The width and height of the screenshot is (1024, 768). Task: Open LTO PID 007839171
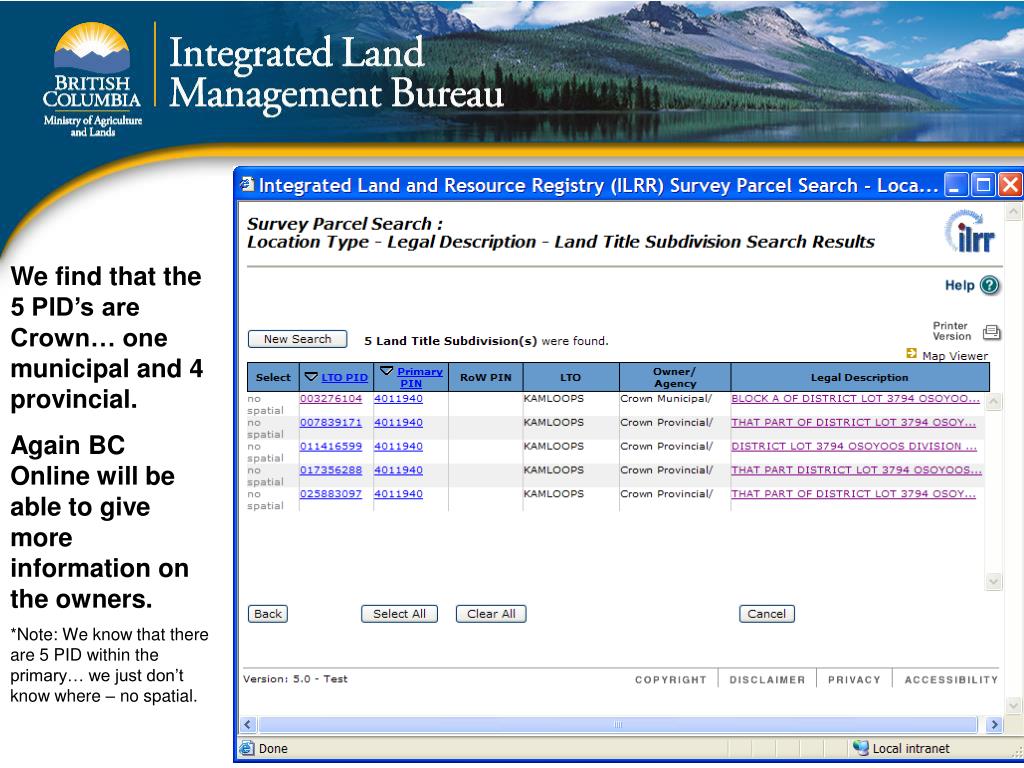point(330,423)
